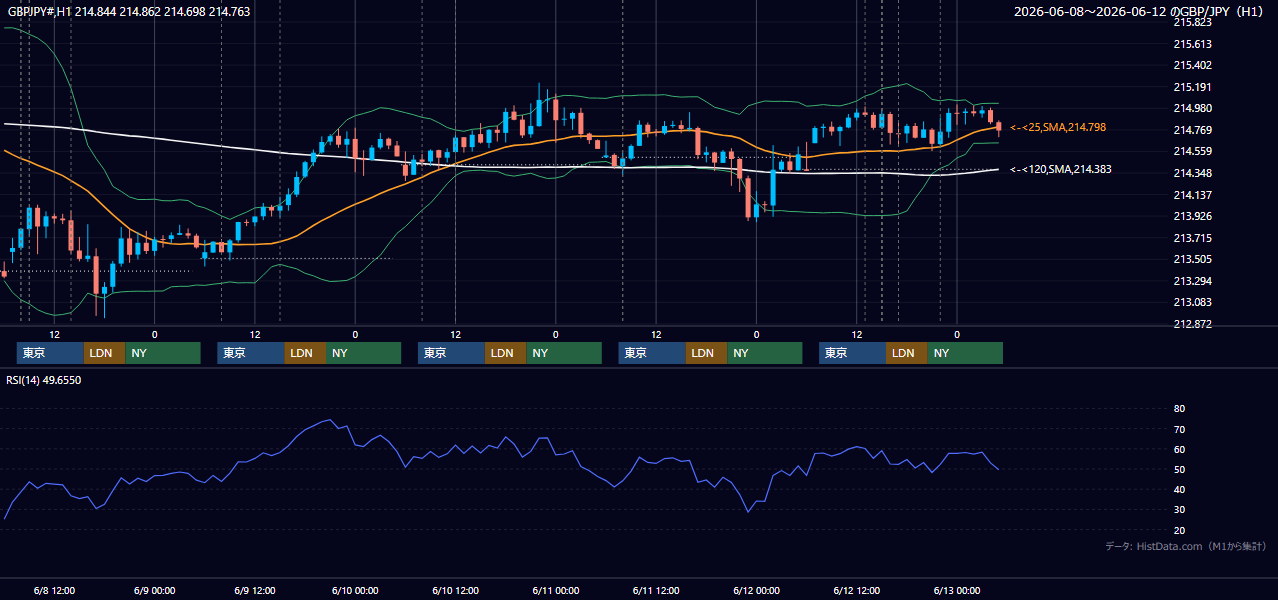Click the 6/9 12:00 date label

(x=254, y=590)
